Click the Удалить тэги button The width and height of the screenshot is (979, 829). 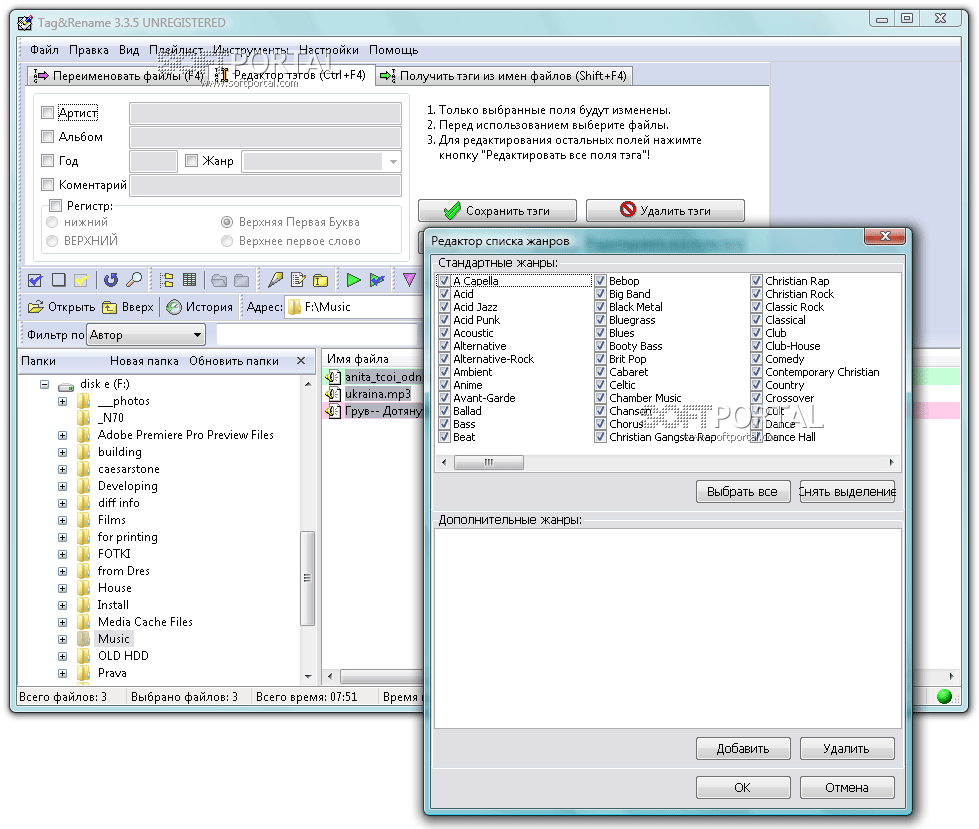(665, 210)
